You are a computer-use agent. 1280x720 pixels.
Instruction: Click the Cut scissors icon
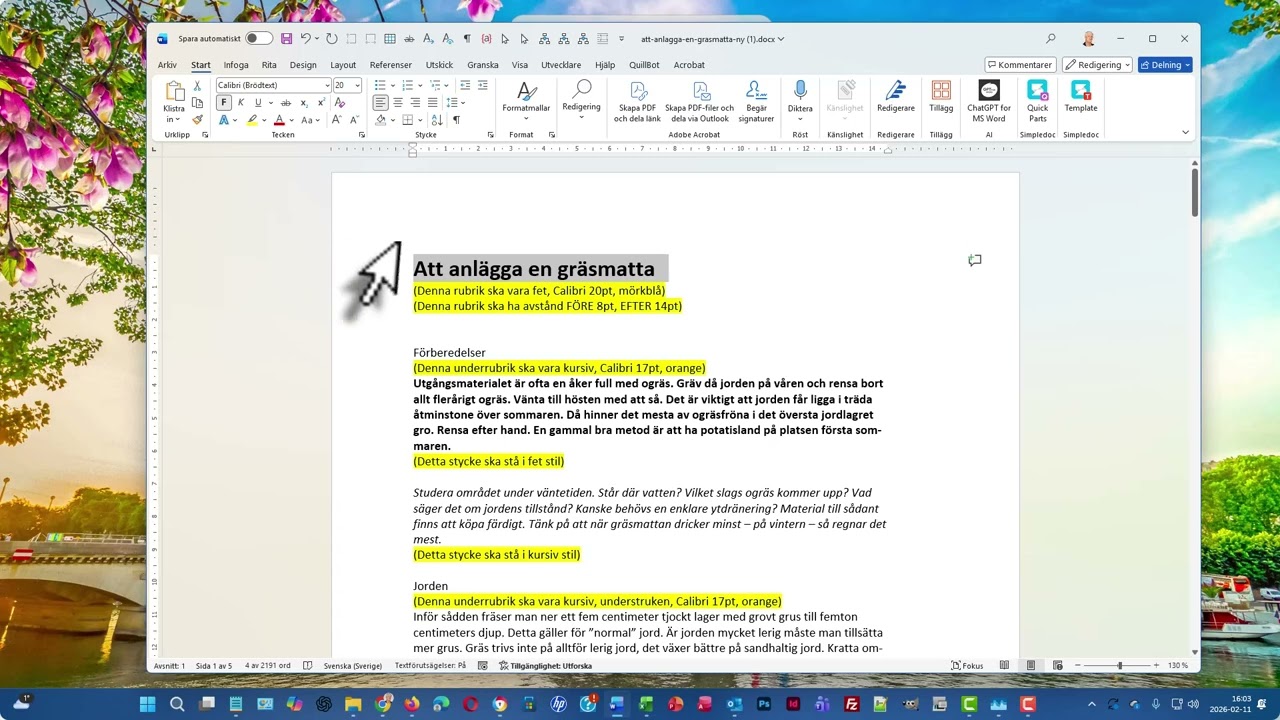coord(197,86)
